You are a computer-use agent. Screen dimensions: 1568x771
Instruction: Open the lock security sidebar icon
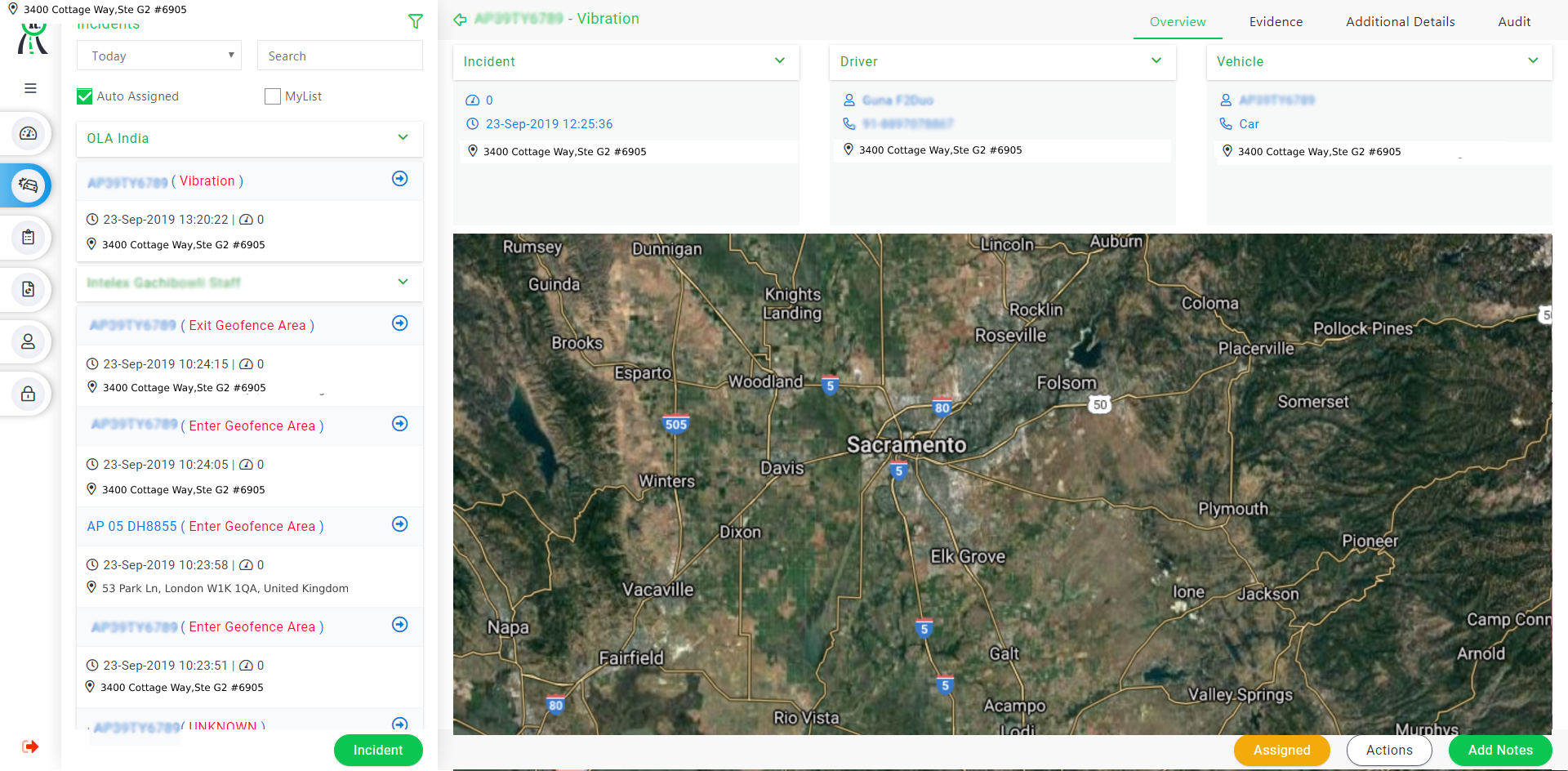point(29,394)
